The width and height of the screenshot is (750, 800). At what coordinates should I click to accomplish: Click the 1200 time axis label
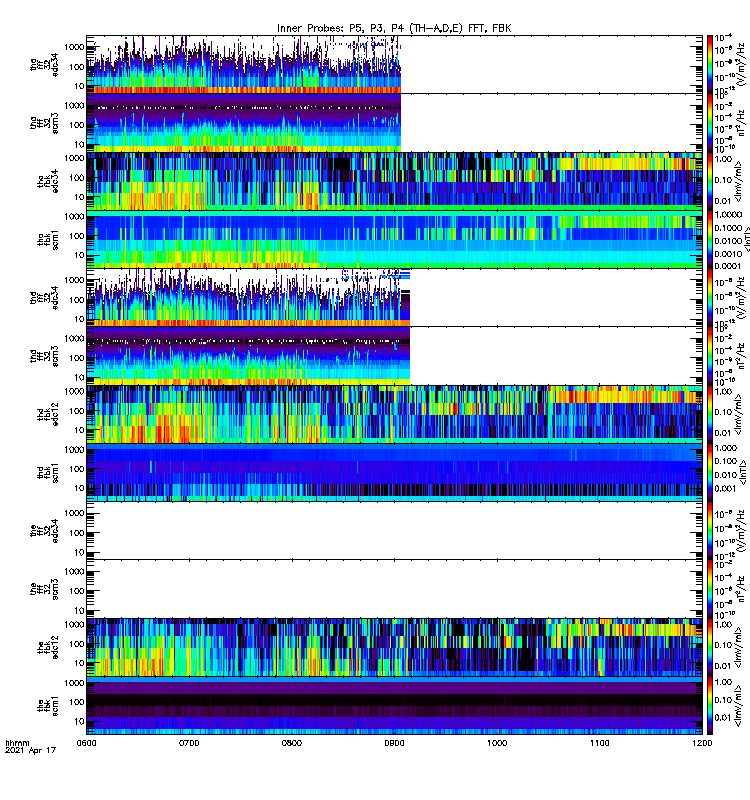703,743
